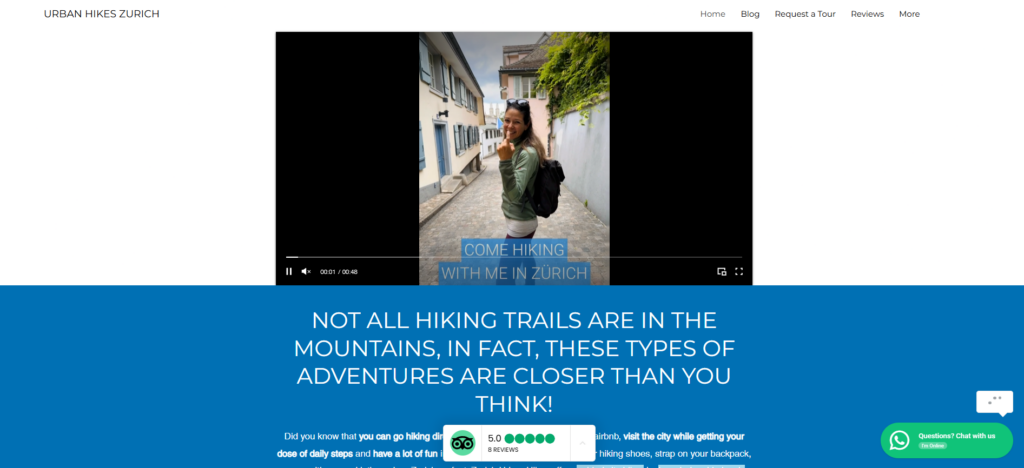
Task: Click the Tripadvisor owl logo
Action: [x=462, y=443]
